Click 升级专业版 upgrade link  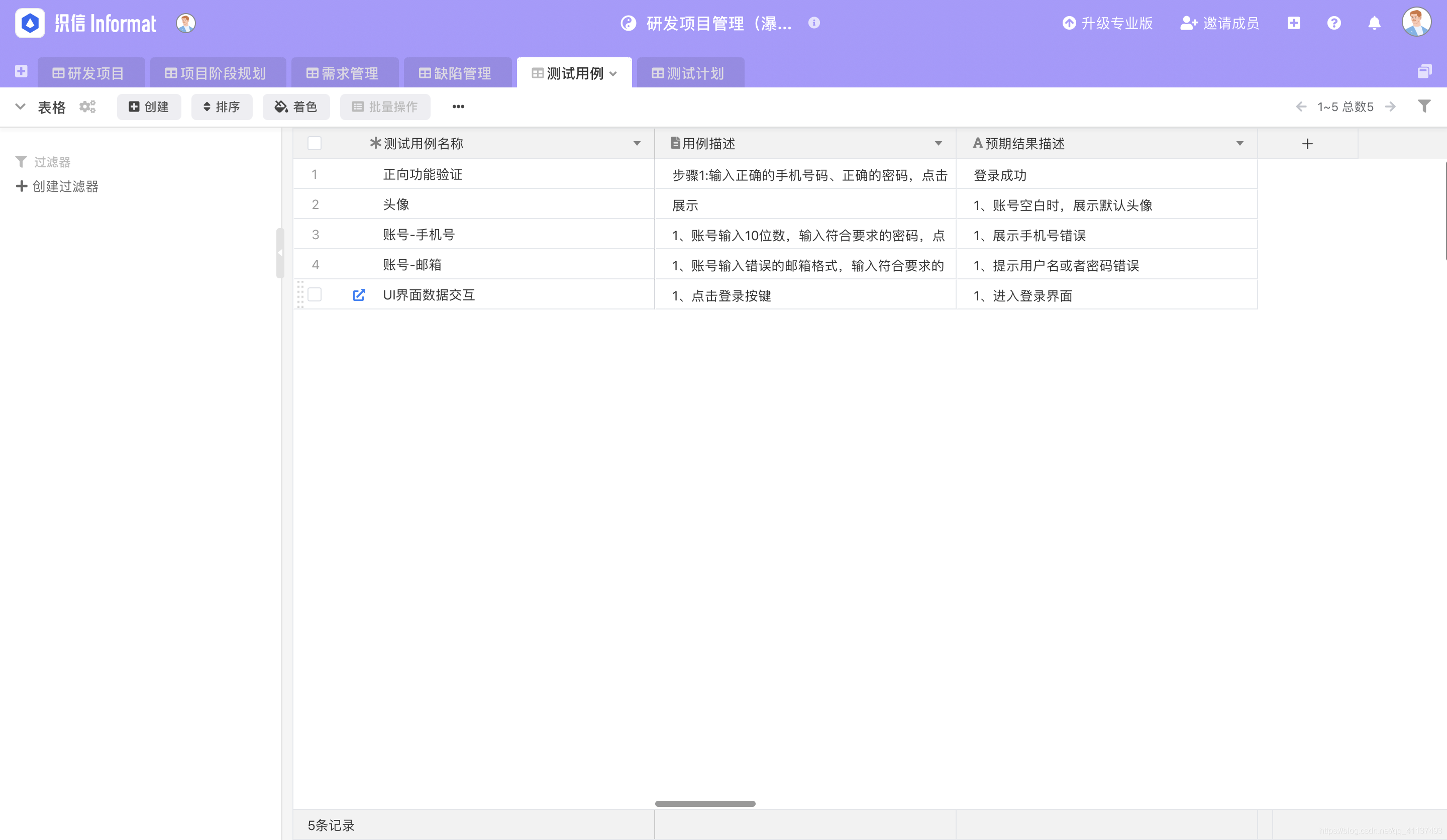point(1108,24)
